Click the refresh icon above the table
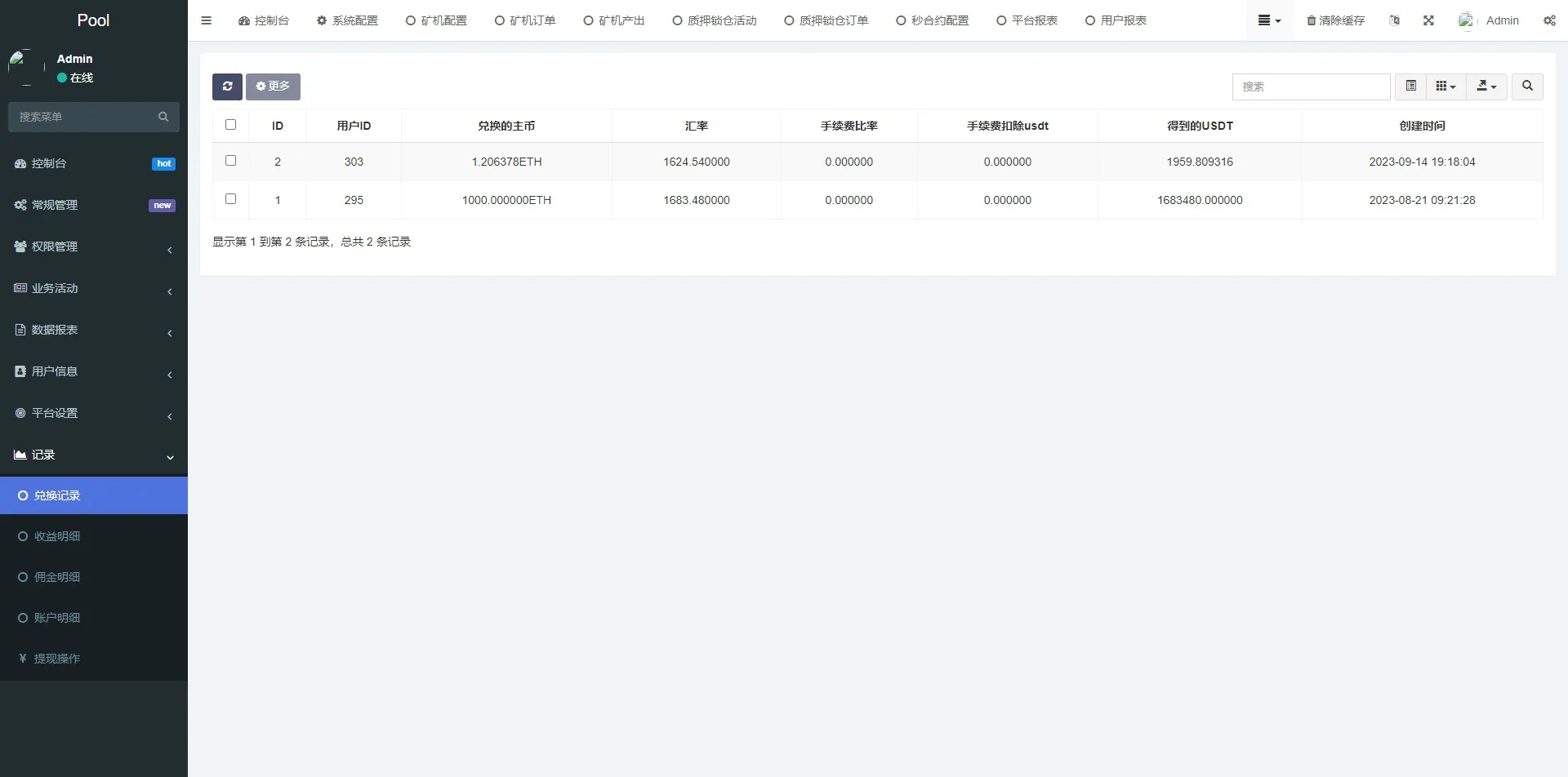The image size is (1568, 777). pos(227,86)
